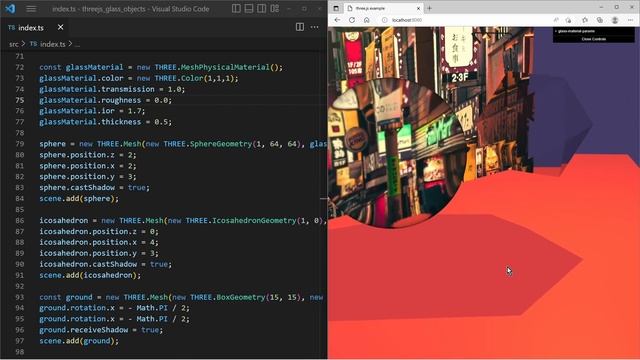Open the browser tab actions menu icon
The height and width of the screenshot is (360, 640).
(x=336, y=8)
